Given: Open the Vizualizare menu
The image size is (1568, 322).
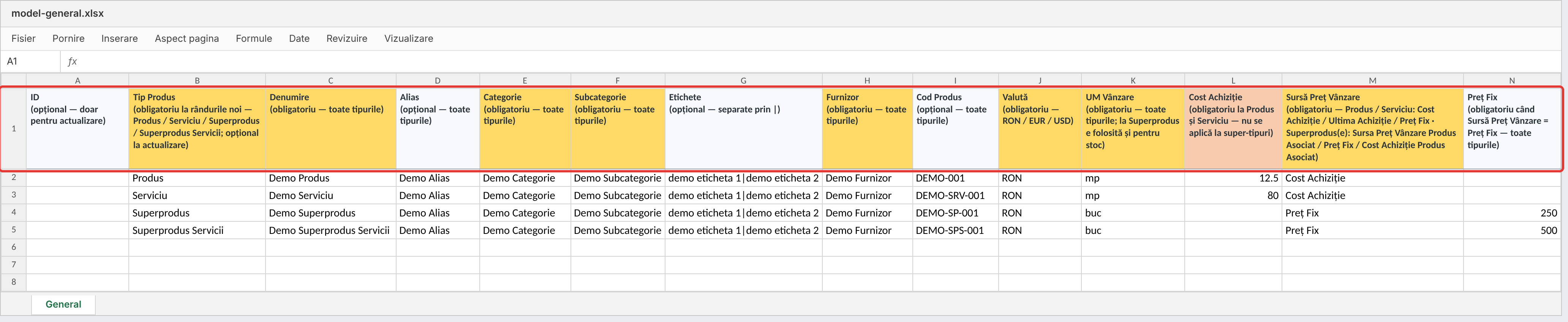Looking at the screenshot, I should pos(408,38).
